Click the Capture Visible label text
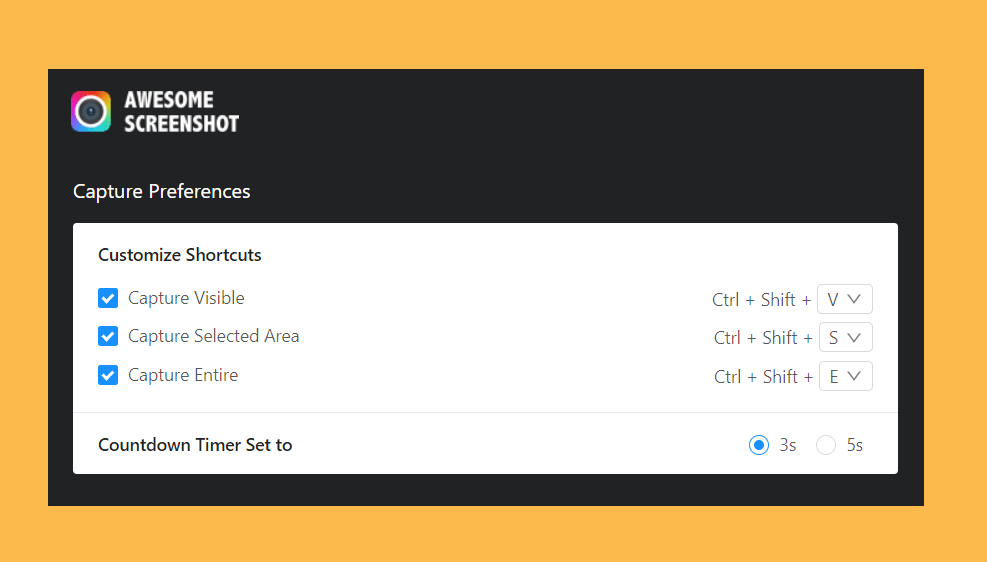Viewport: 987px width, 562px height. [186, 298]
